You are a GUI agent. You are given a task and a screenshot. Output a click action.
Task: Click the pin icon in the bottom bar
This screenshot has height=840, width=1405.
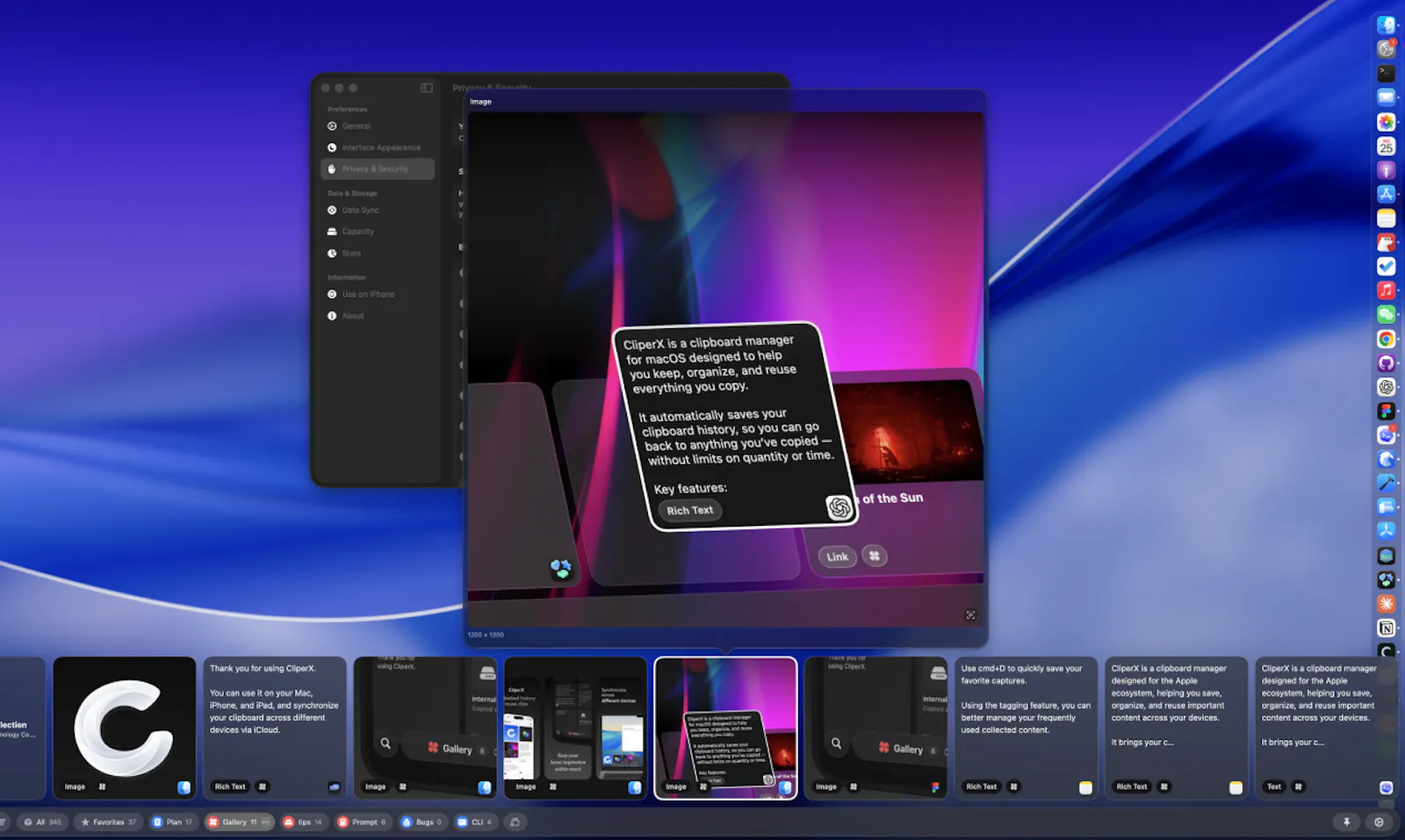coord(1346,822)
